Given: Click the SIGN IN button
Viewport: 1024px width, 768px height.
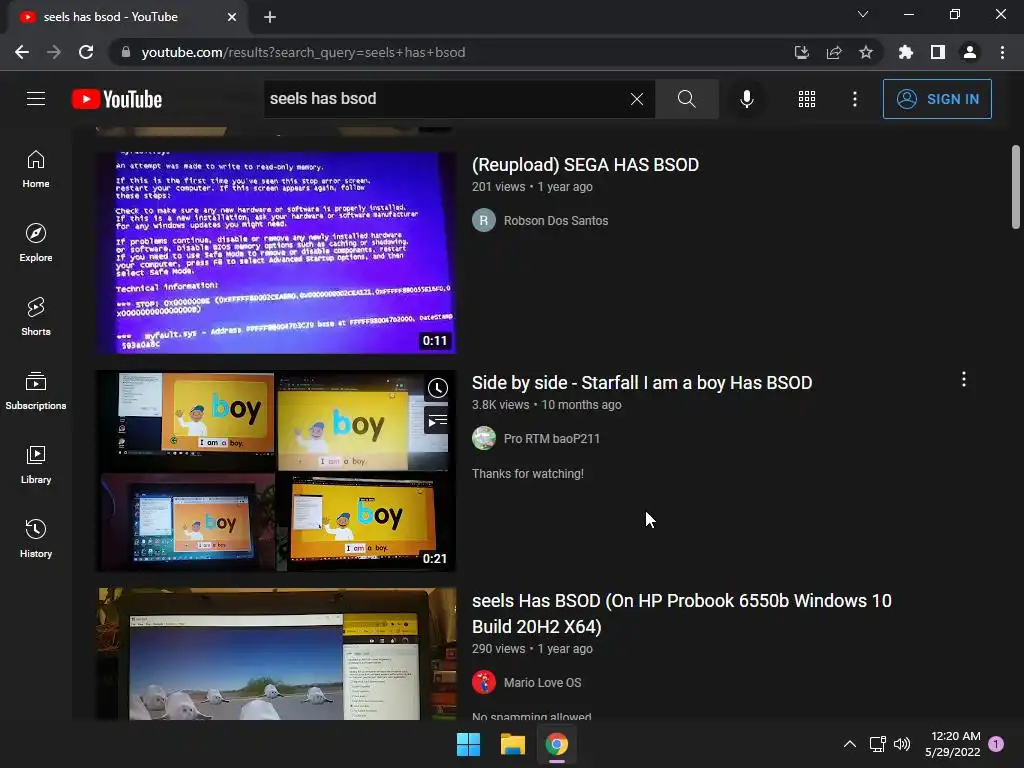Looking at the screenshot, I should tap(937, 99).
